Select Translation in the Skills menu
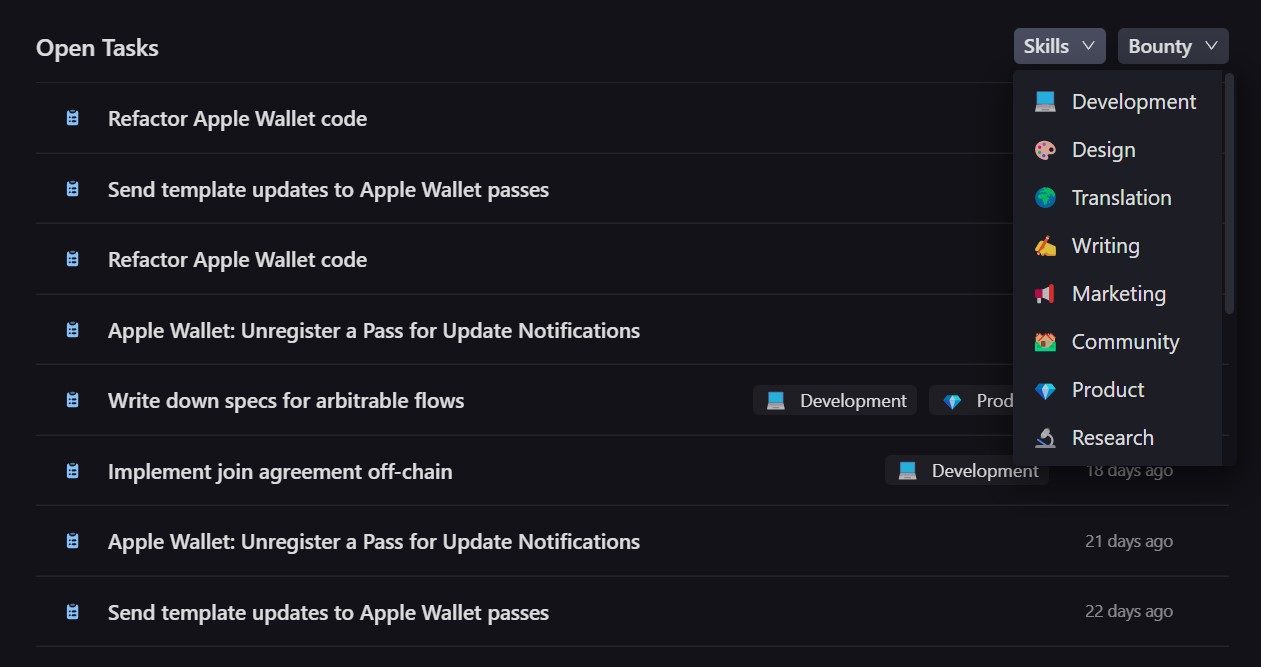Screen dimensions: 1261x667 tap(1121, 198)
